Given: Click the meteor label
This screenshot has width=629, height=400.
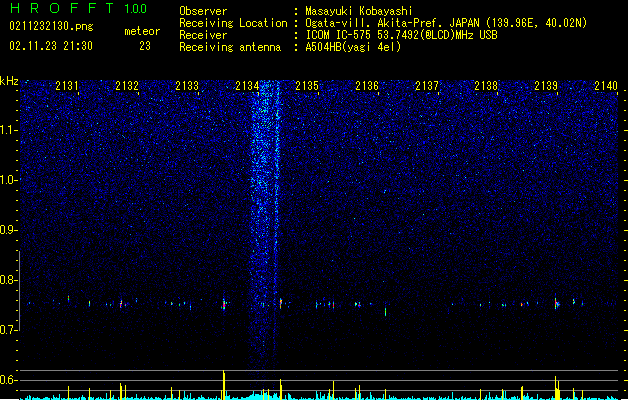Looking at the screenshot, I should pos(142,31).
